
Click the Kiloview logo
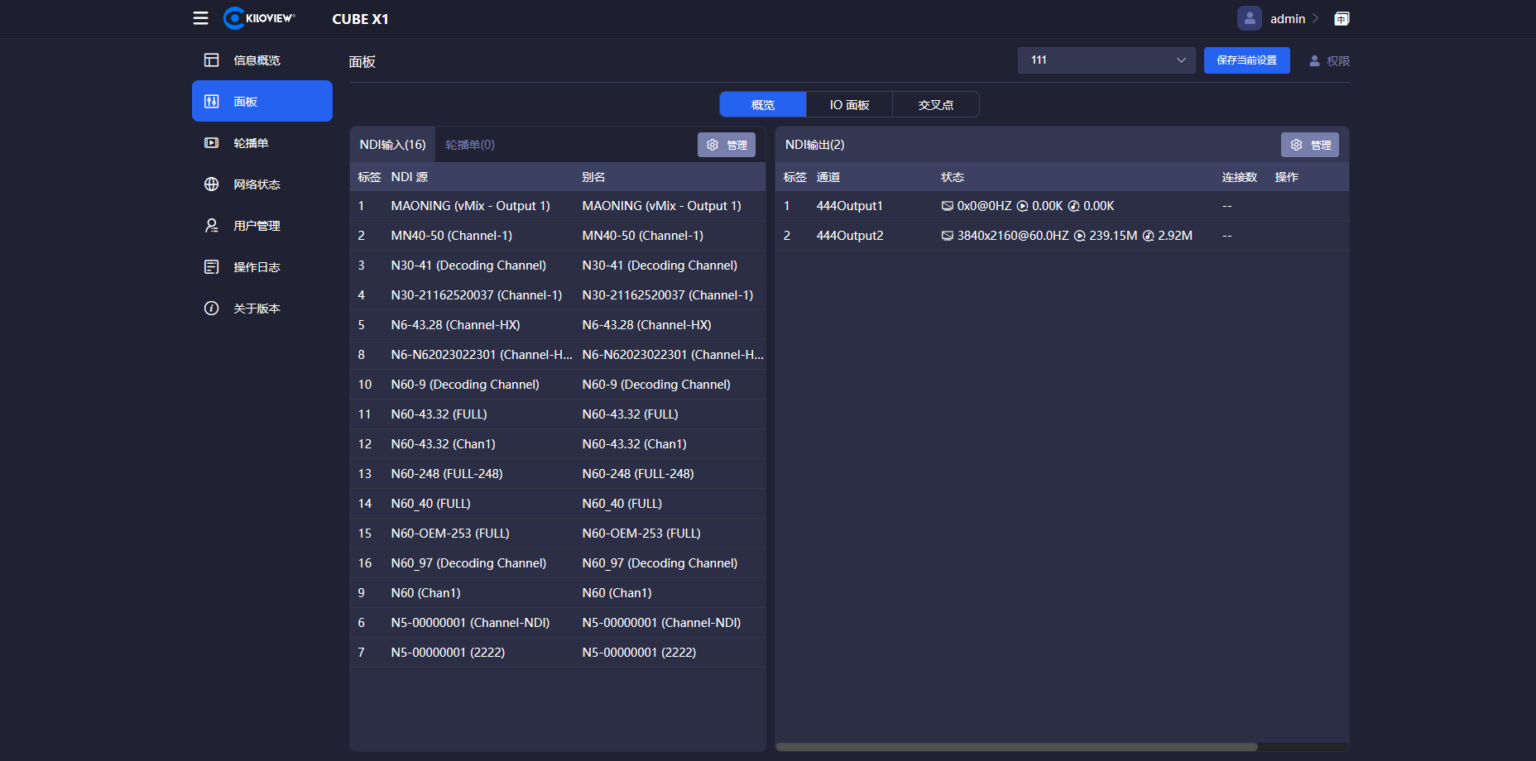[259, 18]
